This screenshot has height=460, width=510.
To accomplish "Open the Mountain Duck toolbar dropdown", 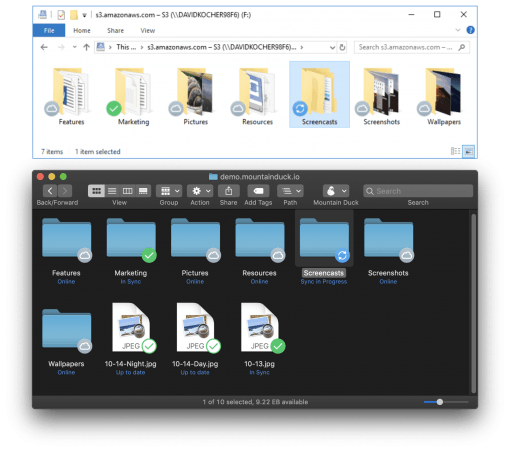I will (336, 191).
